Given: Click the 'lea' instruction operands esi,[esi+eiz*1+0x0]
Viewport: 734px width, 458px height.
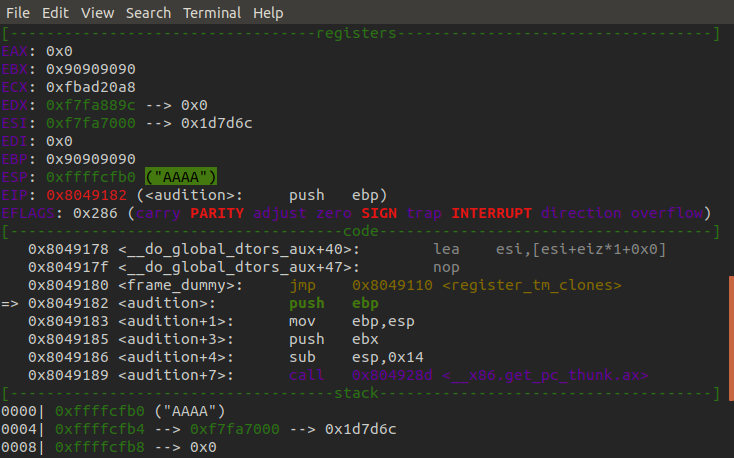Looking at the screenshot, I should click(581, 249).
